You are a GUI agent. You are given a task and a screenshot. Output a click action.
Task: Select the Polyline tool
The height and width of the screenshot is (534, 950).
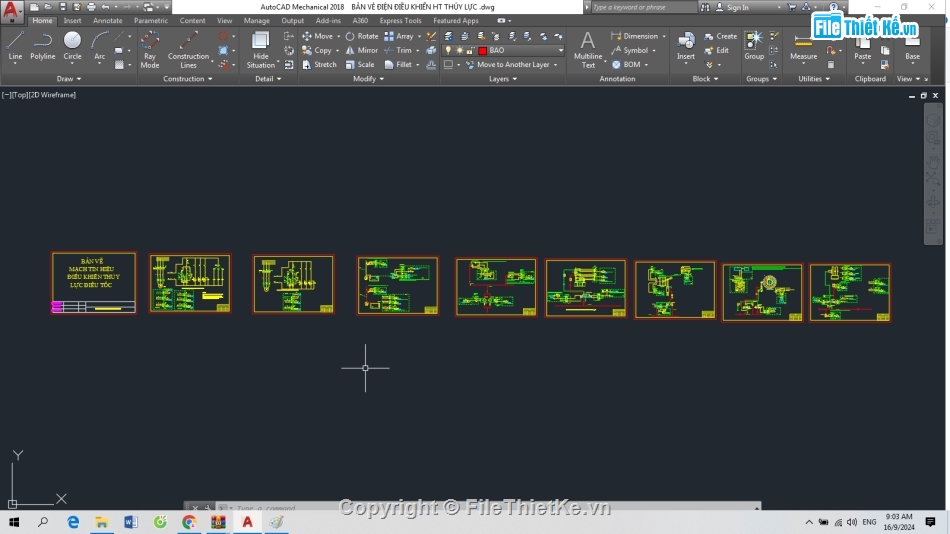pyautogui.click(x=42, y=46)
